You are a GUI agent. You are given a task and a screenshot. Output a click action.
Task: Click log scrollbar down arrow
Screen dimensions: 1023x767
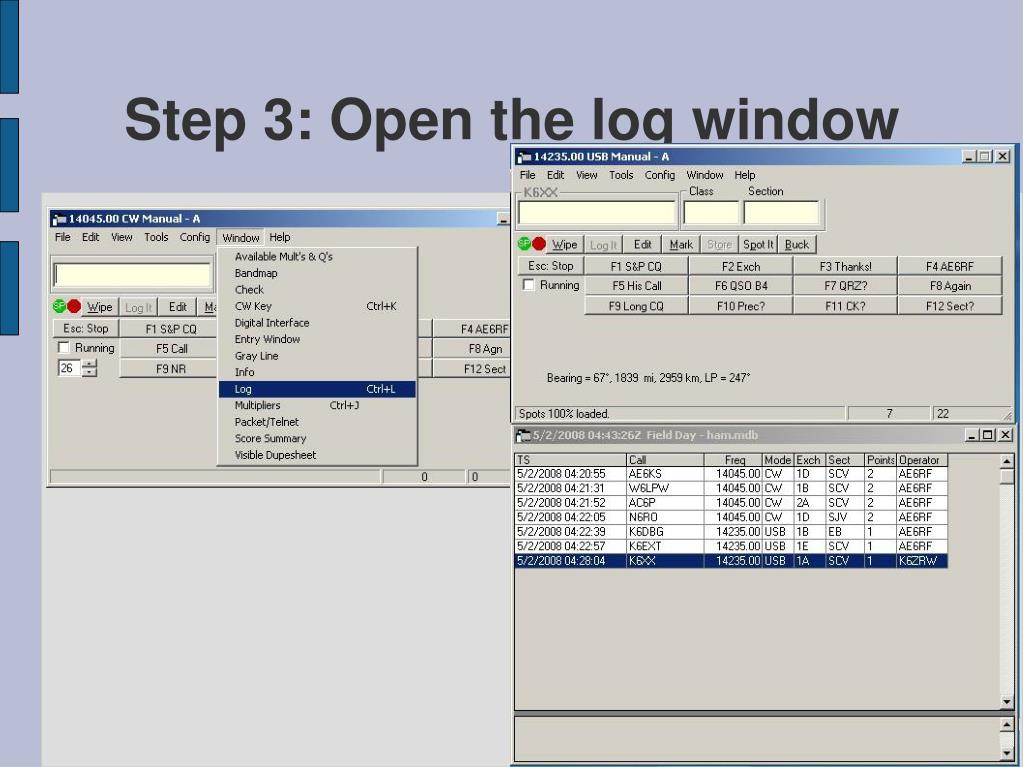[1006, 702]
